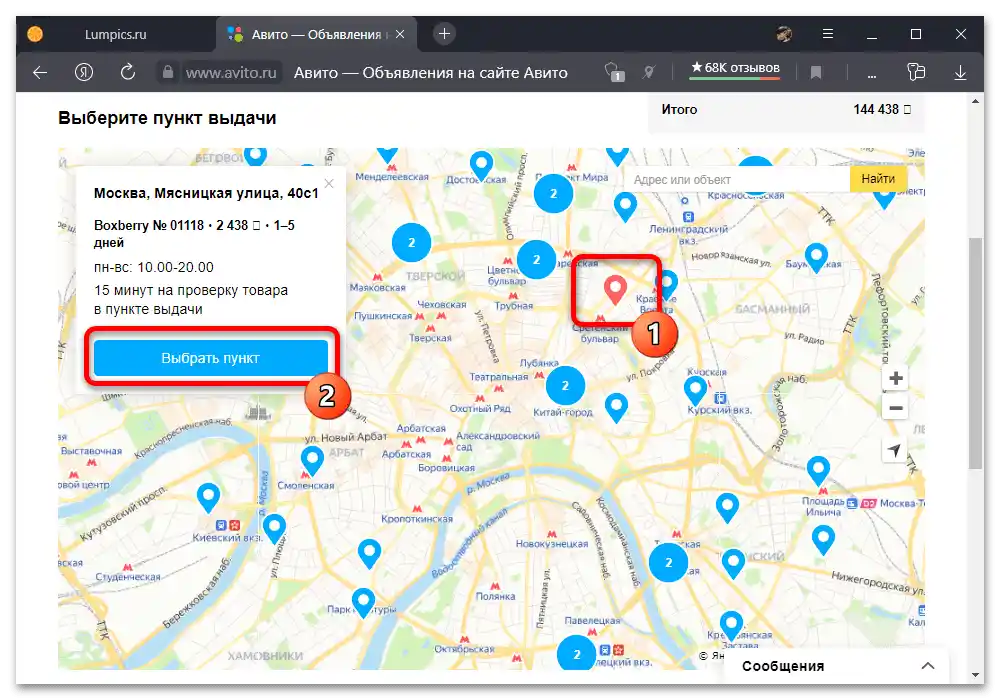
Task: Click the profile avatar in title bar
Action: (784, 34)
